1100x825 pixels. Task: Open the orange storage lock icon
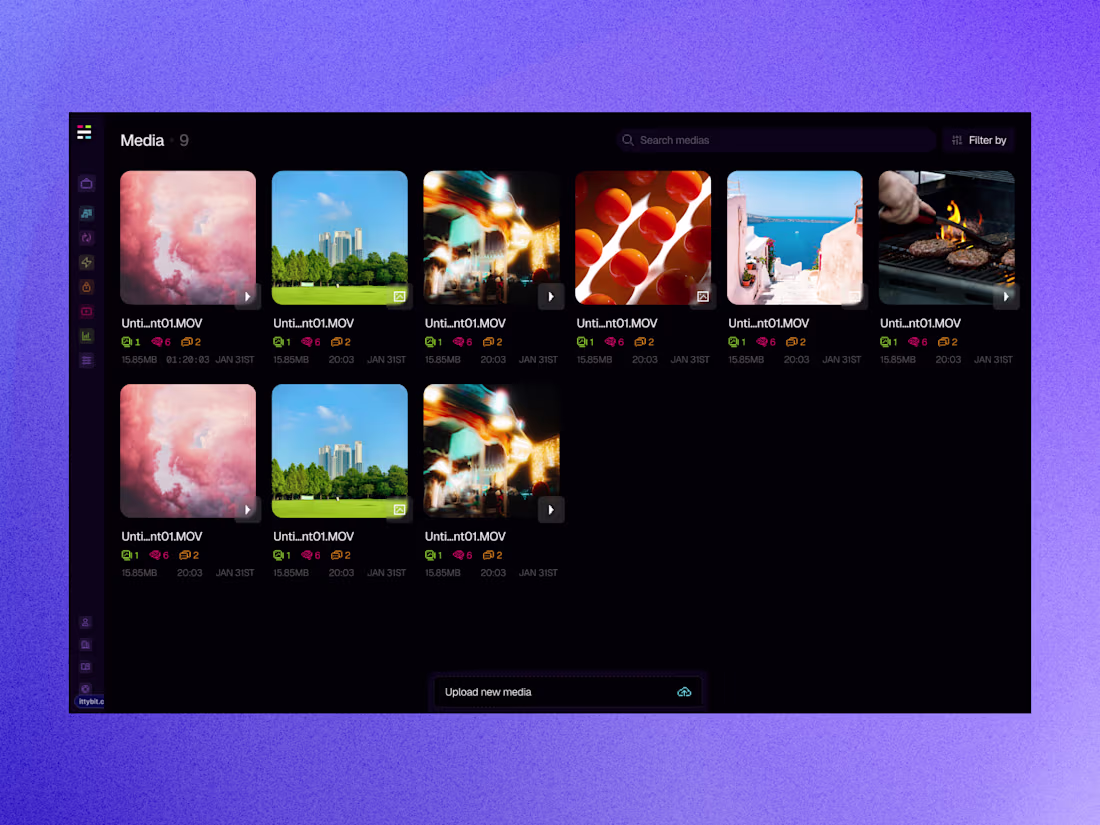[86, 287]
